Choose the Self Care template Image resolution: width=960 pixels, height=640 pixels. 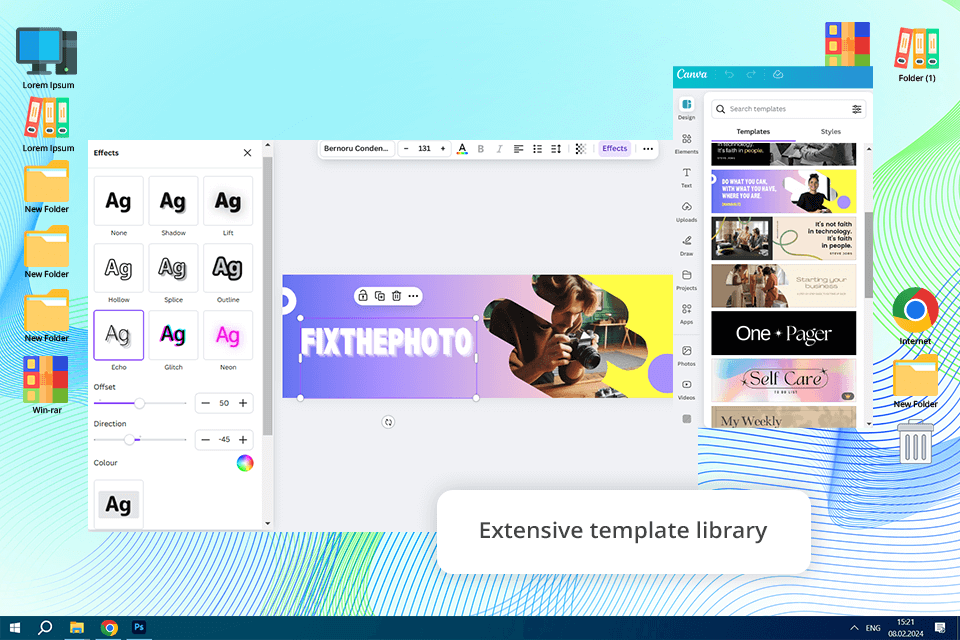tap(784, 380)
